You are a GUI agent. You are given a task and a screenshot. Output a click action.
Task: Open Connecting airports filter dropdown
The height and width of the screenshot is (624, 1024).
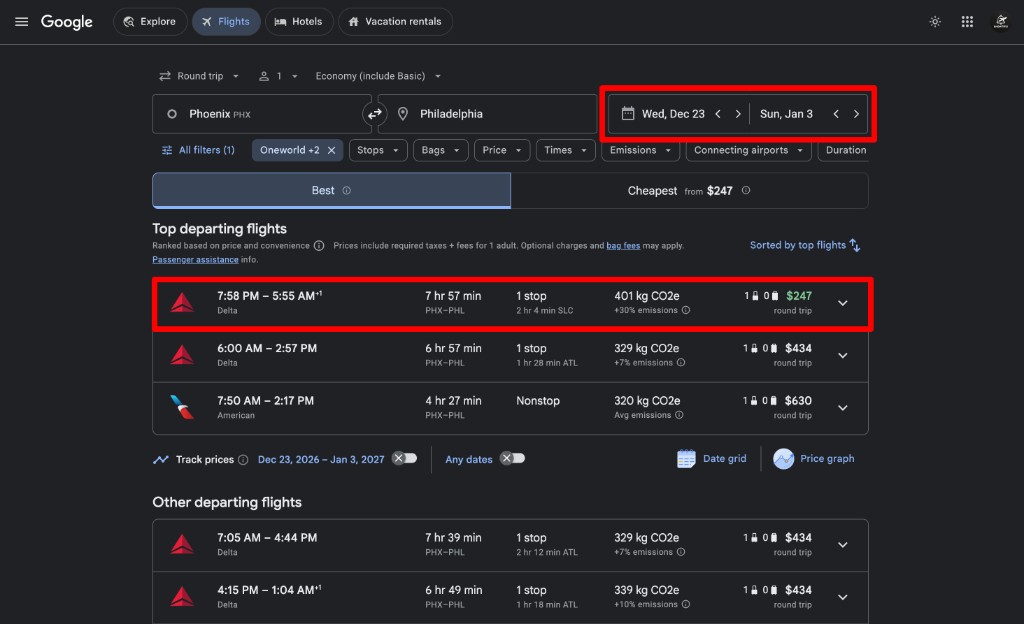click(x=748, y=150)
